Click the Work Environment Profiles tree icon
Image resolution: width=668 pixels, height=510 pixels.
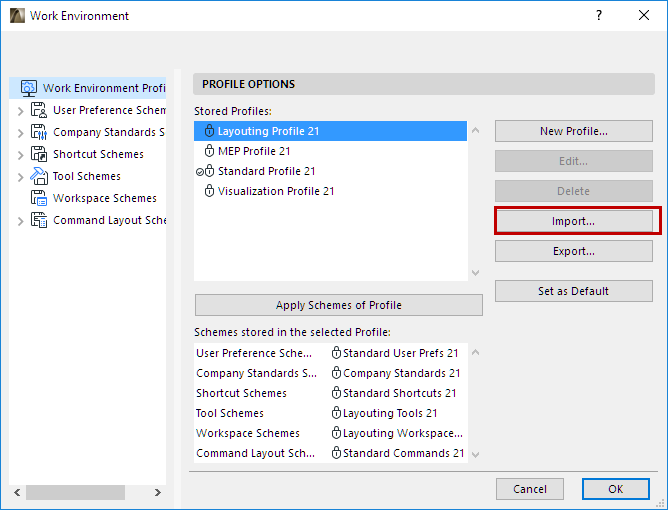(x=28, y=88)
